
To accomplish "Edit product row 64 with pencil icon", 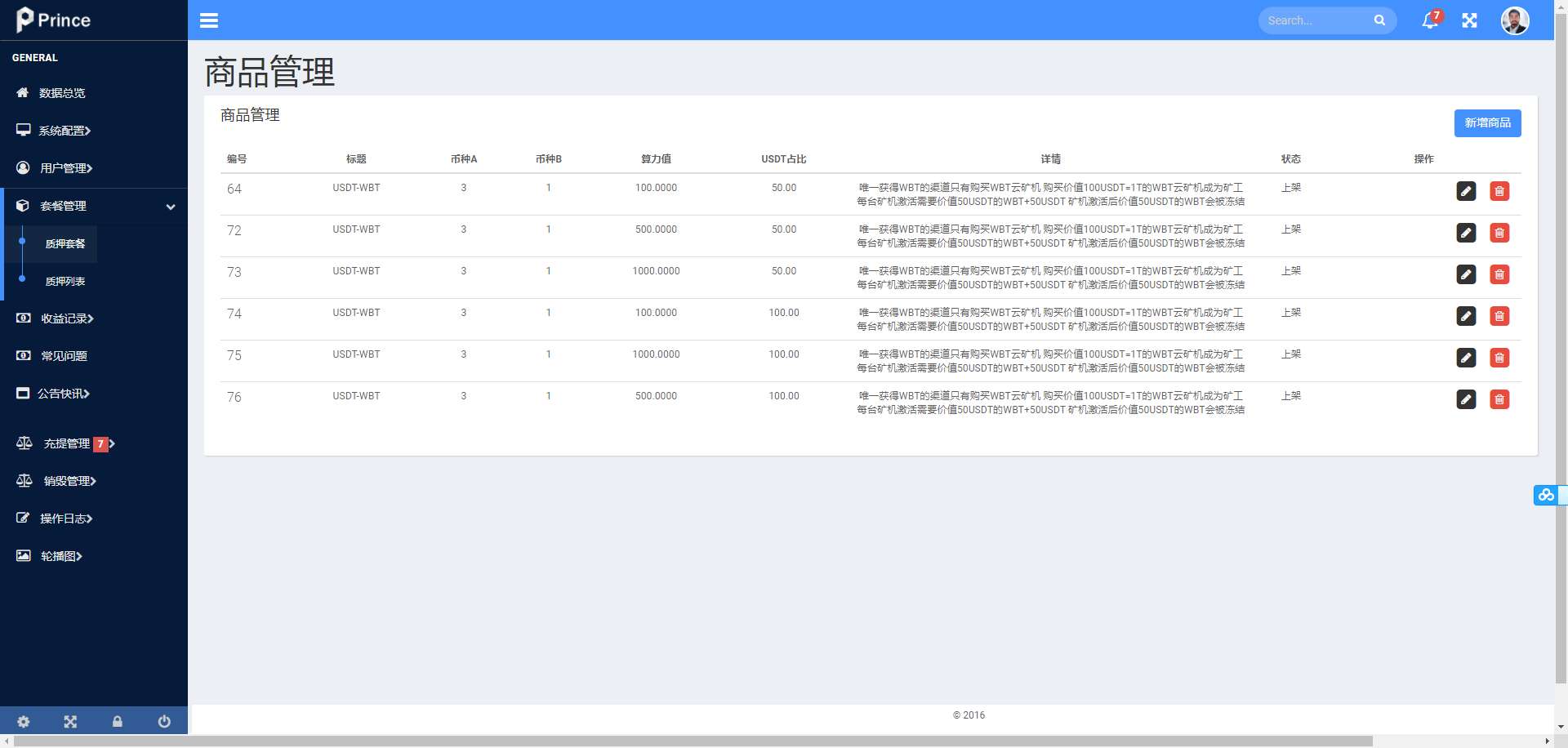I will 1466,191.
